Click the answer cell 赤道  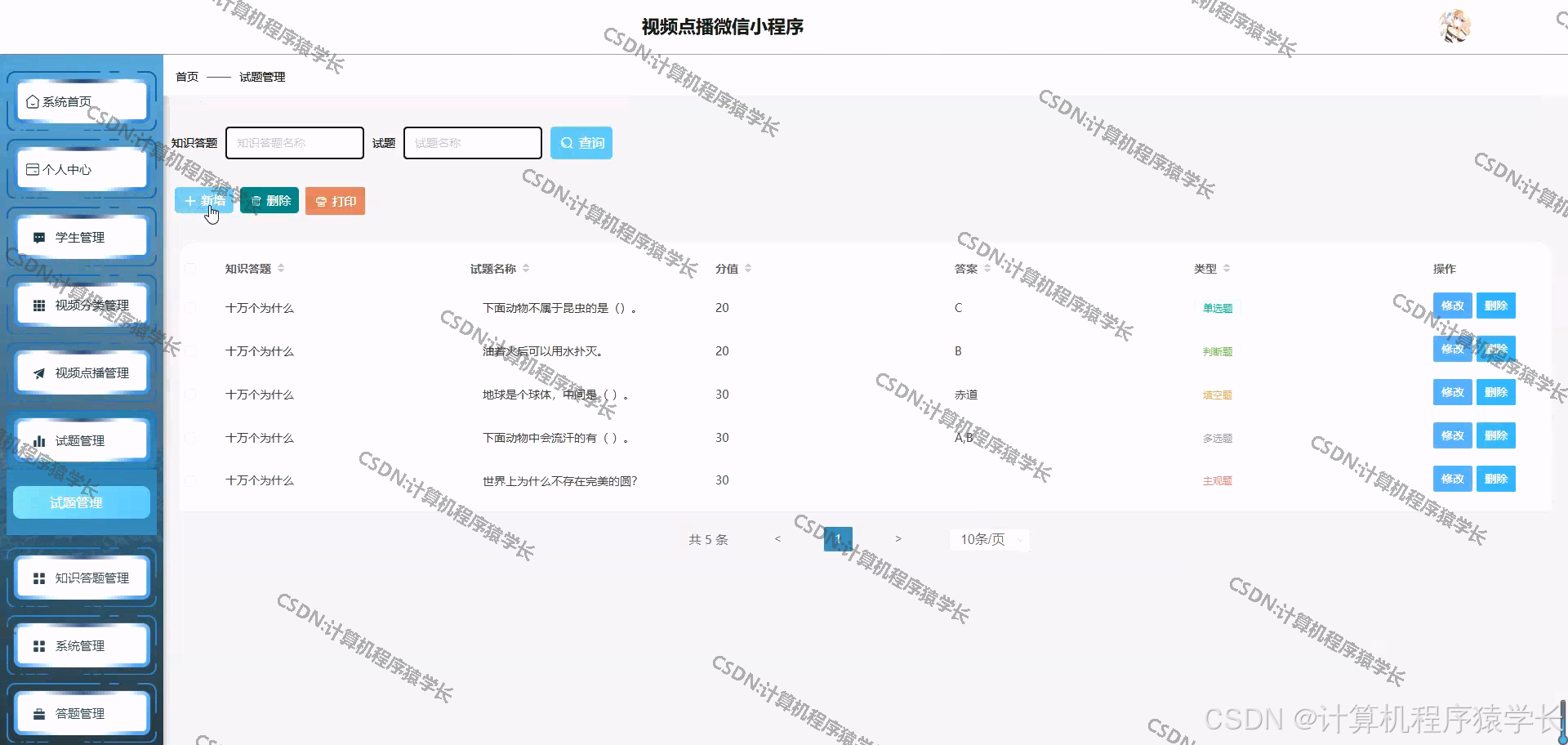[x=966, y=395]
